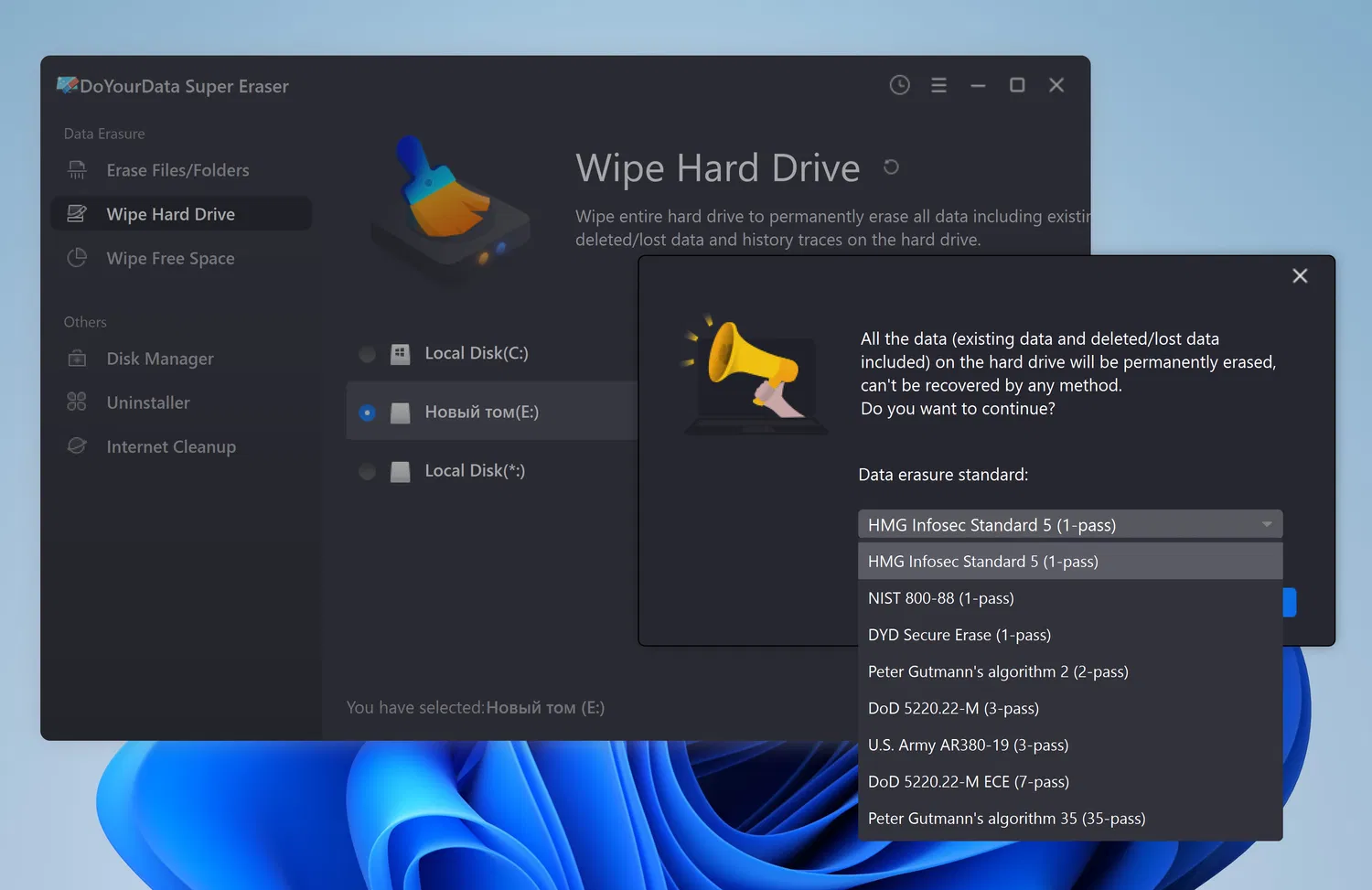Open the erase history clock icon
Viewport: 1372px width, 890px height.
click(x=900, y=85)
